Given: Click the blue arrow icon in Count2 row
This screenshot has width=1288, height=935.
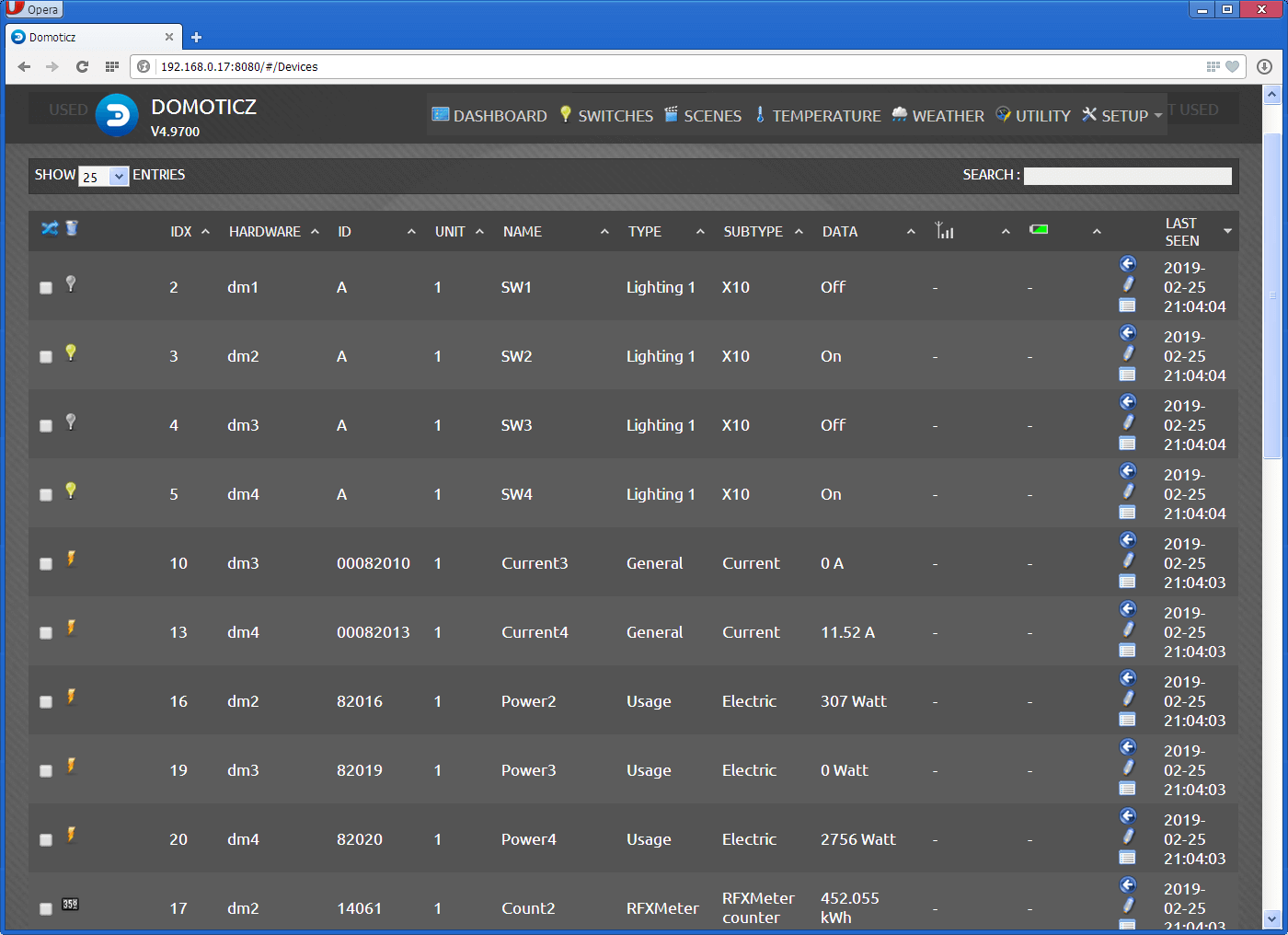Looking at the screenshot, I should point(1128,885).
